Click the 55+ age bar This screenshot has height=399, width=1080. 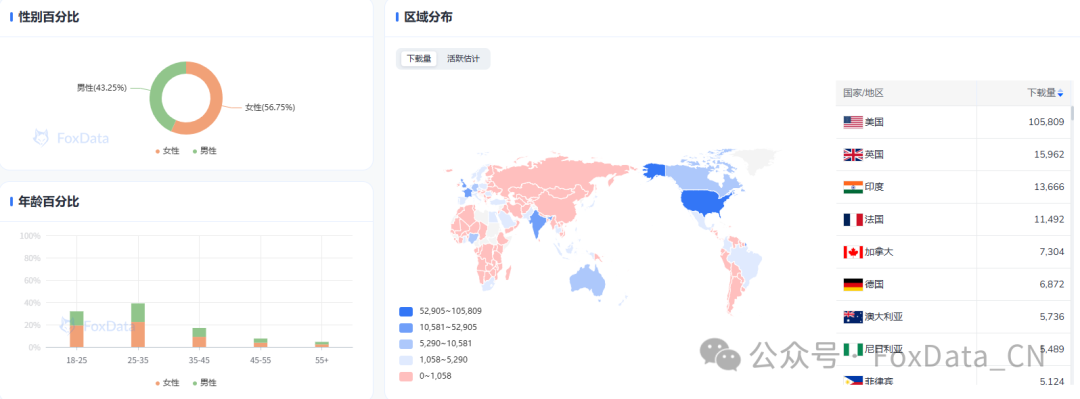(x=322, y=345)
